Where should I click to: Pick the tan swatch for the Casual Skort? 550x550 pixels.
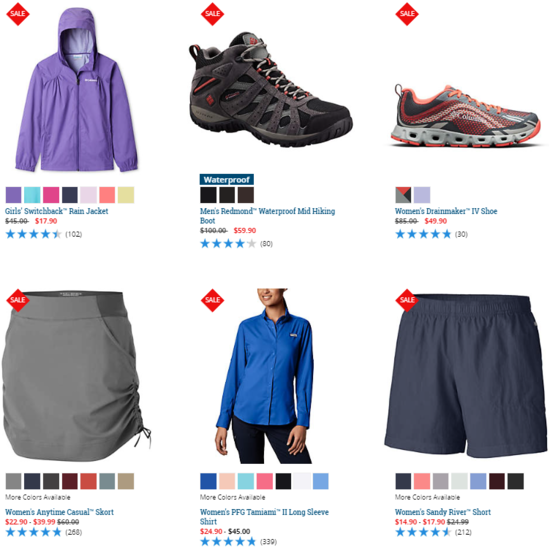pos(126,481)
